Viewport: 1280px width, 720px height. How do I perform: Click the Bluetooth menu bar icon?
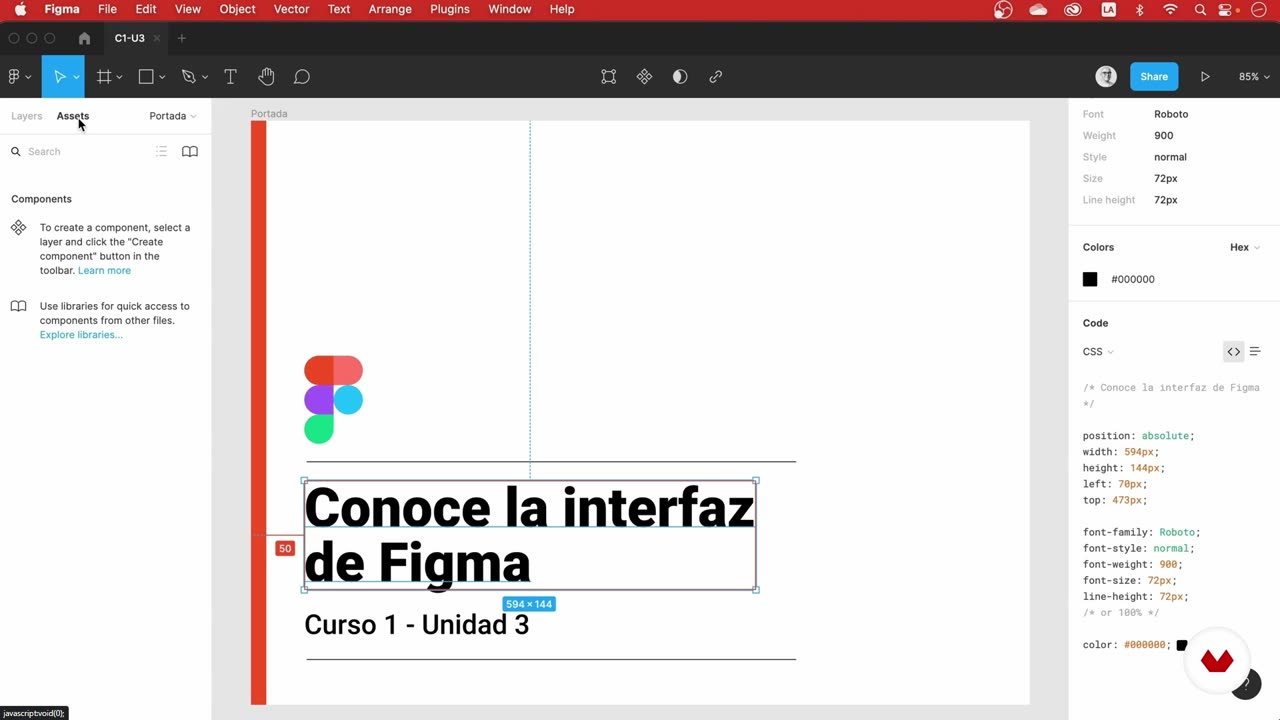tap(1139, 9)
